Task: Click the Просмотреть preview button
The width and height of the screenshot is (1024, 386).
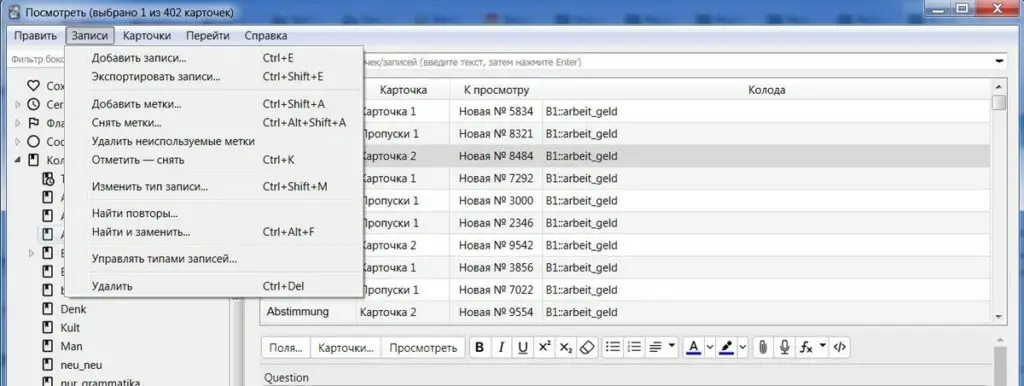Action: [423, 347]
